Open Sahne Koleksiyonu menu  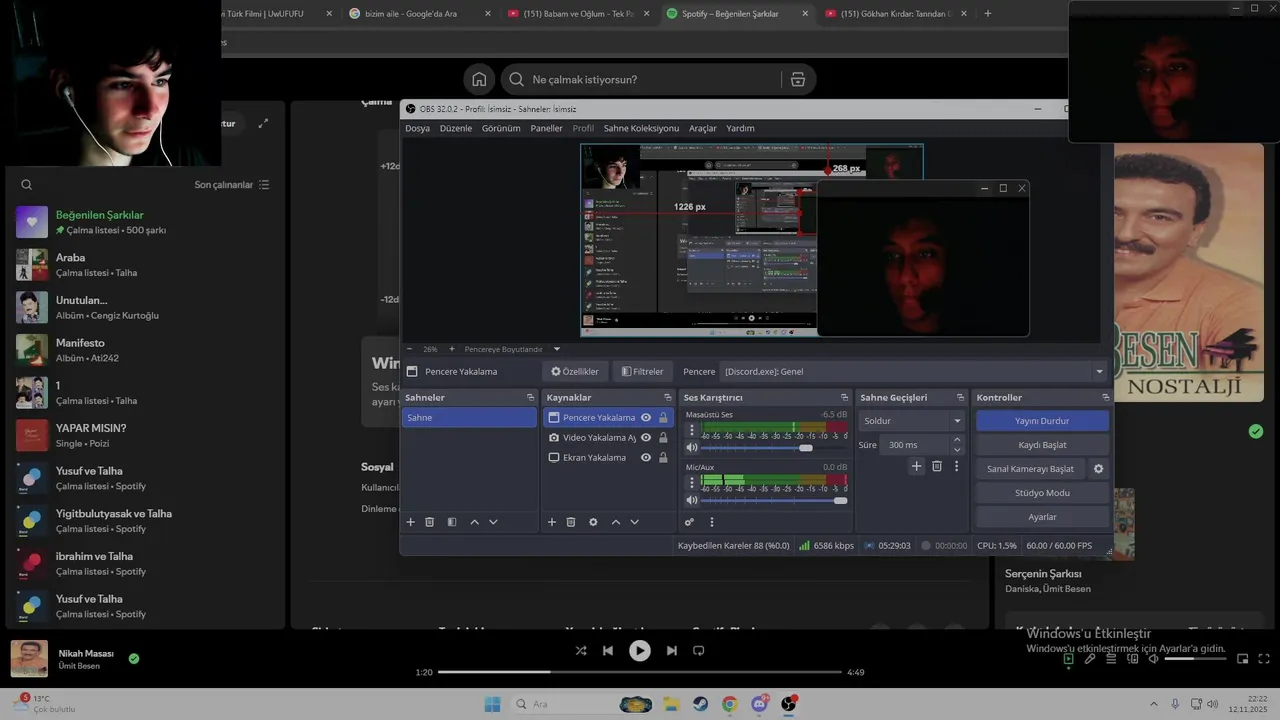pyautogui.click(x=641, y=128)
